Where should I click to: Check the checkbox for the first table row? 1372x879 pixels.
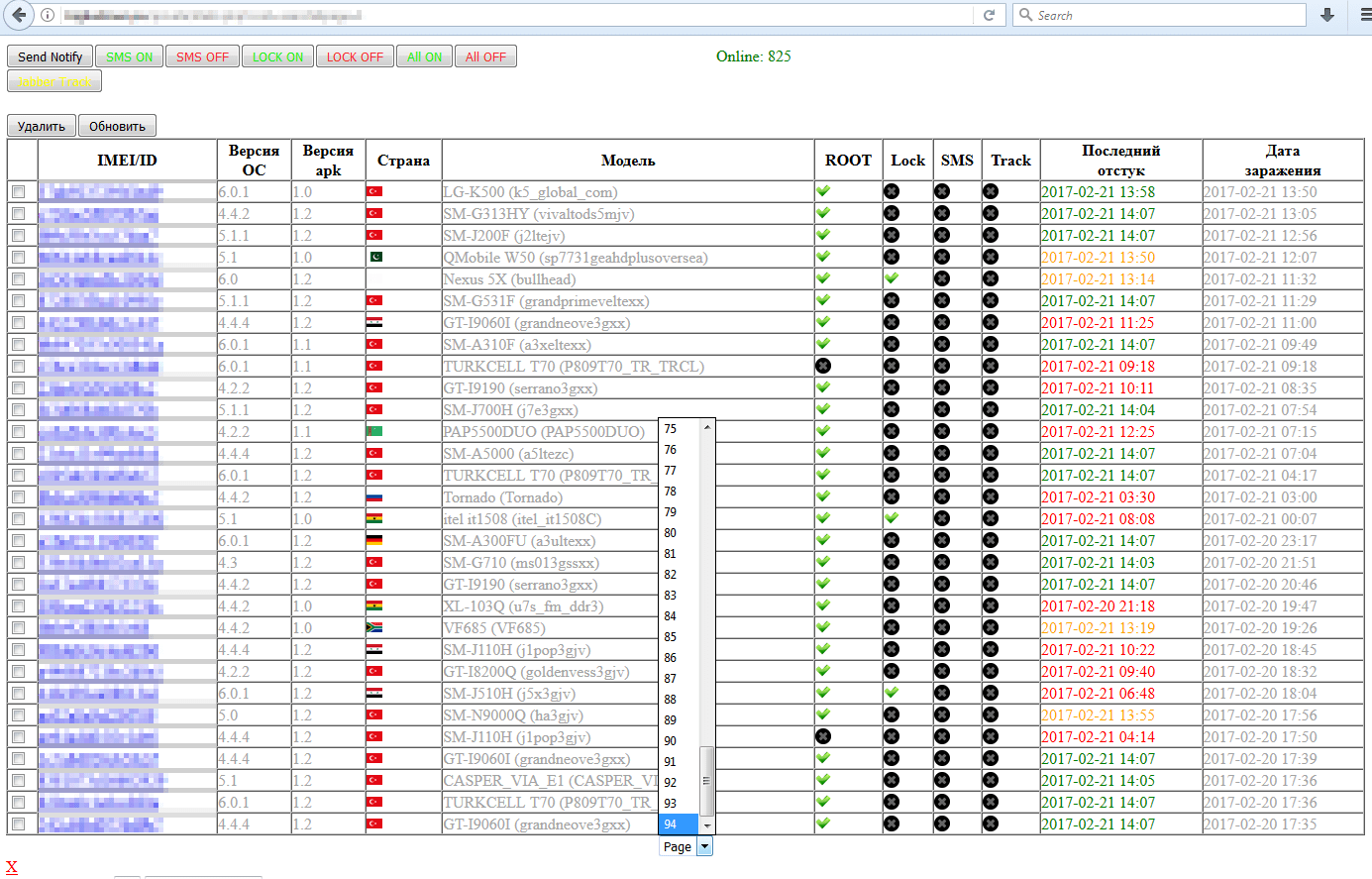(x=18, y=191)
